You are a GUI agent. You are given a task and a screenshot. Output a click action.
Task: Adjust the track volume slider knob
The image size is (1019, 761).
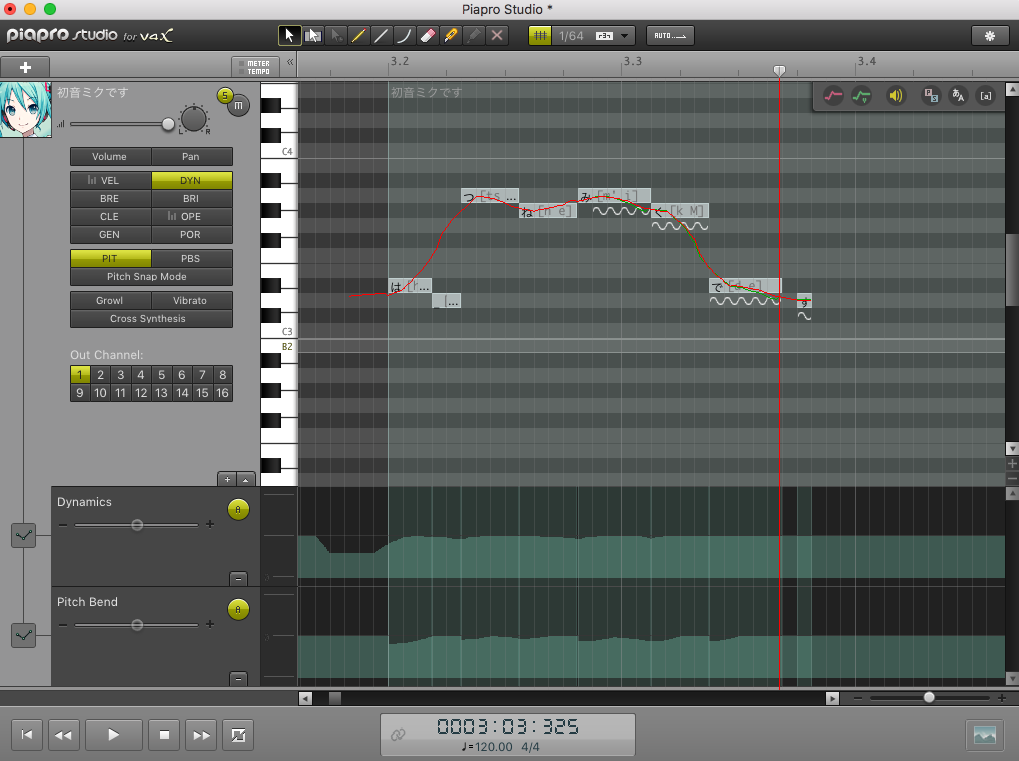[x=168, y=124]
